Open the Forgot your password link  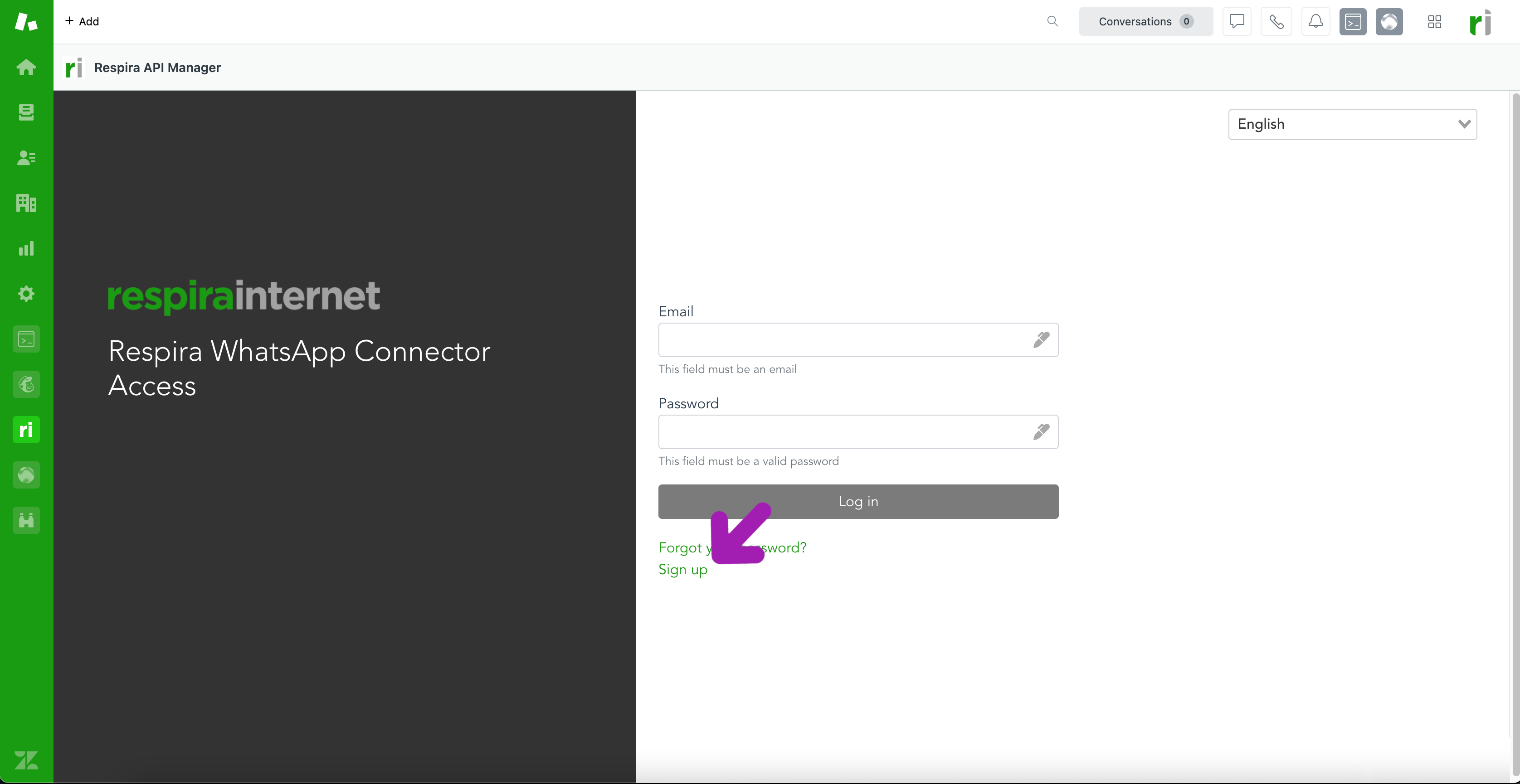pyautogui.click(x=732, y=547)
